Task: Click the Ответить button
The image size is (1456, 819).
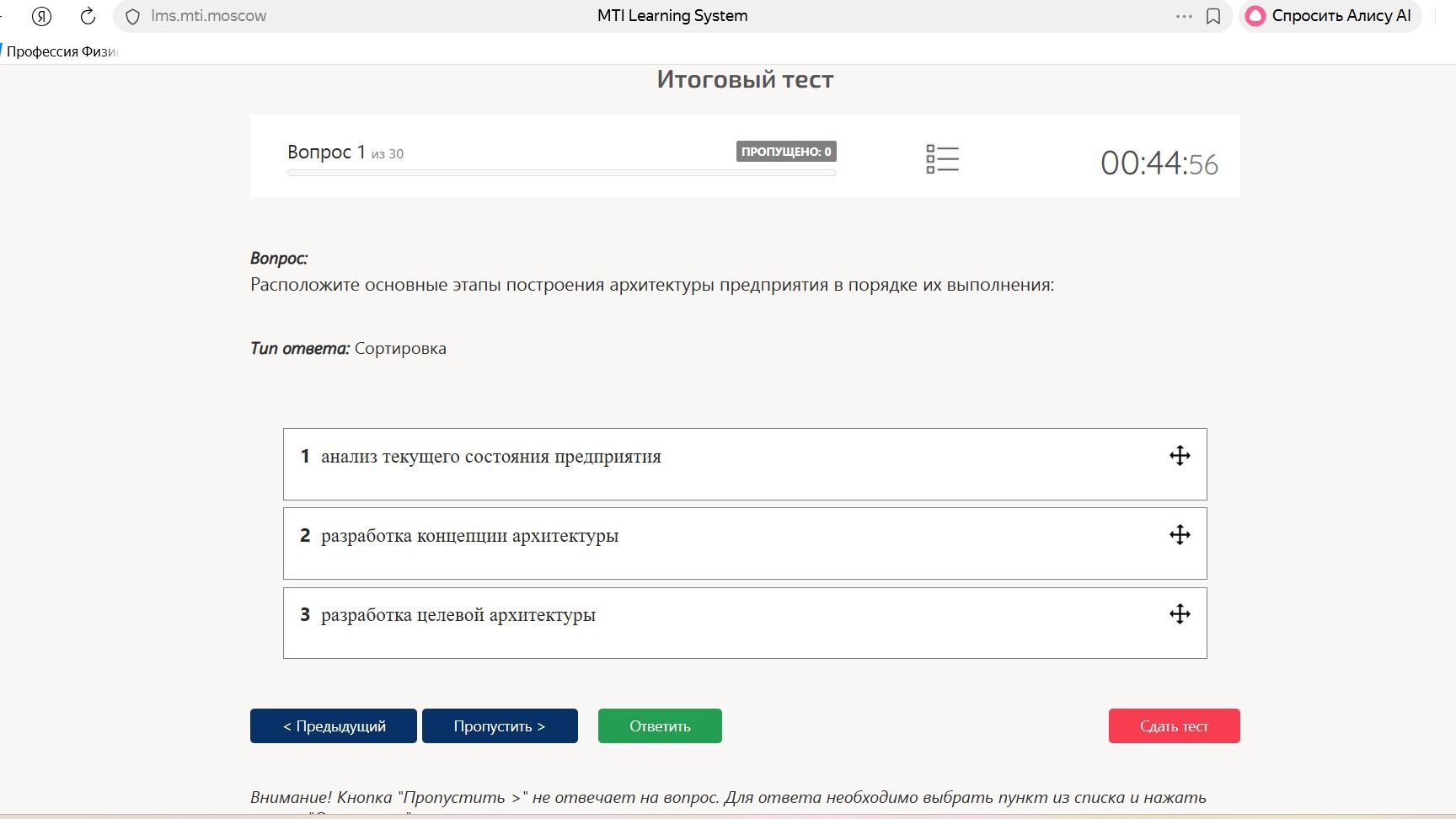Action: pos(660,725)
